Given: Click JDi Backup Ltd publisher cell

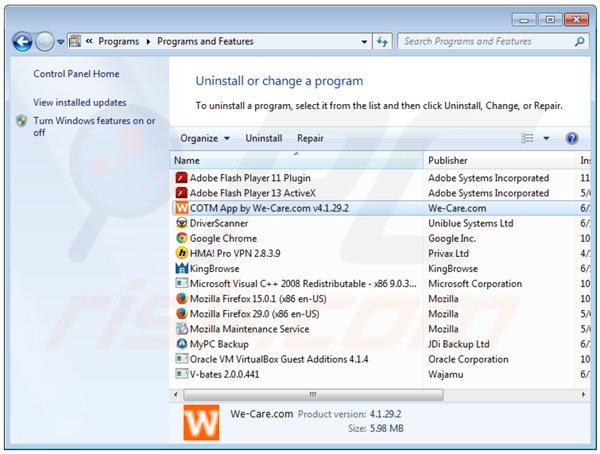Looking at the screenshot, I should (x=459, y=344).
